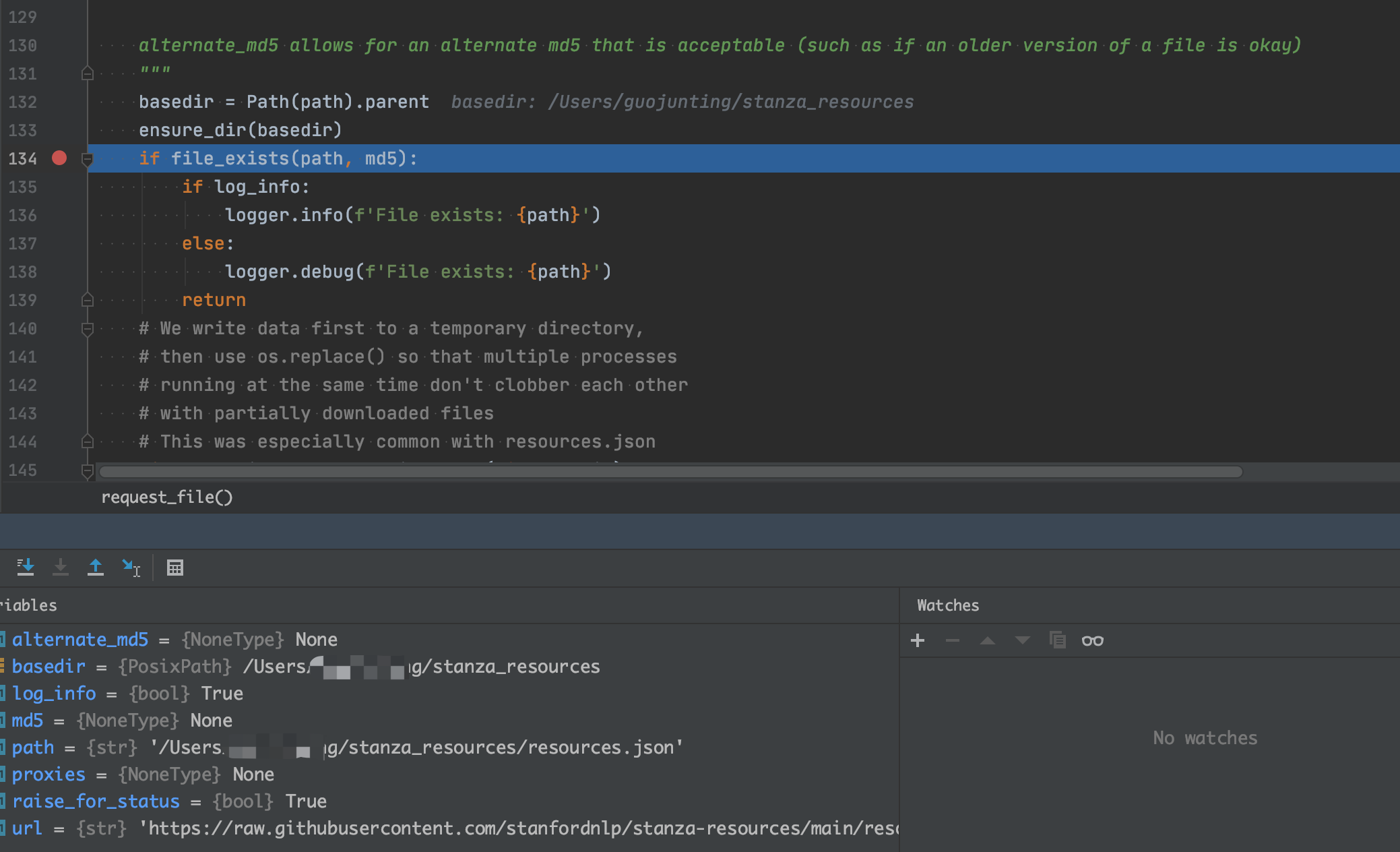Screen dimensions: 1400x852
Task: Click the glasses Show Watches icon
Action: (x=1092, y=640)
